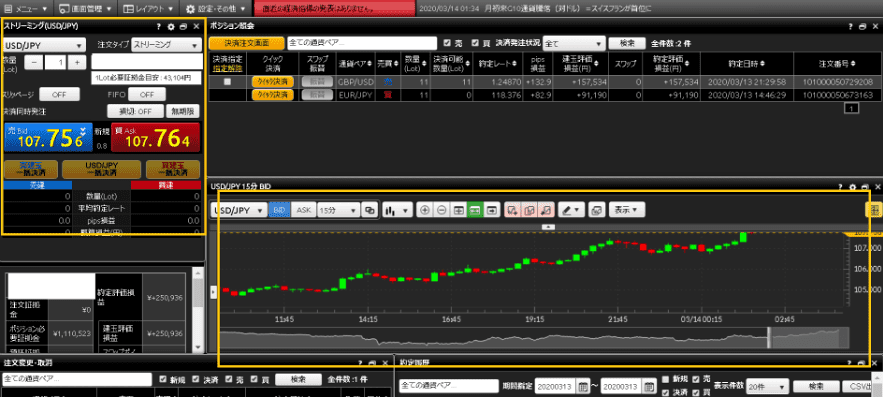The image size is (883, 397).
Task: Click the chart overview range slider handle
Action: tap(769, 337)
